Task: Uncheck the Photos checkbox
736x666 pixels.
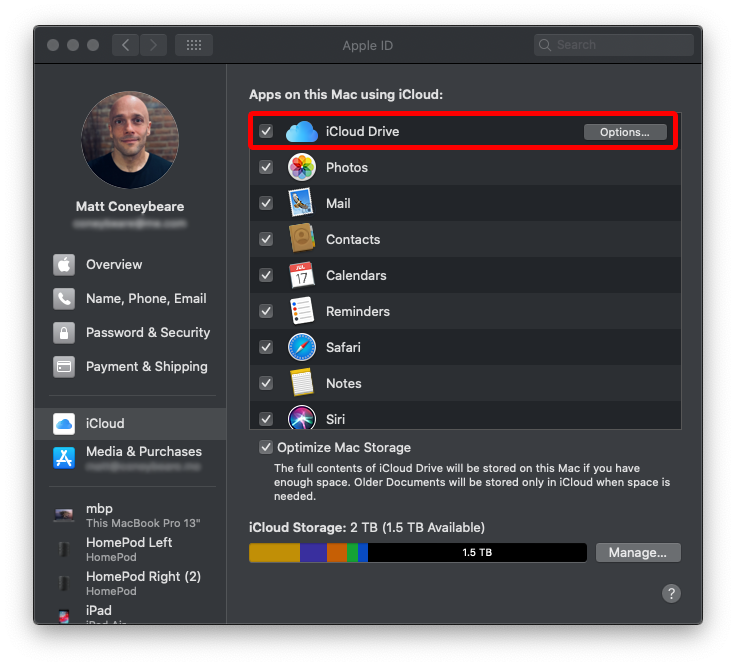Action: [266, 168]
